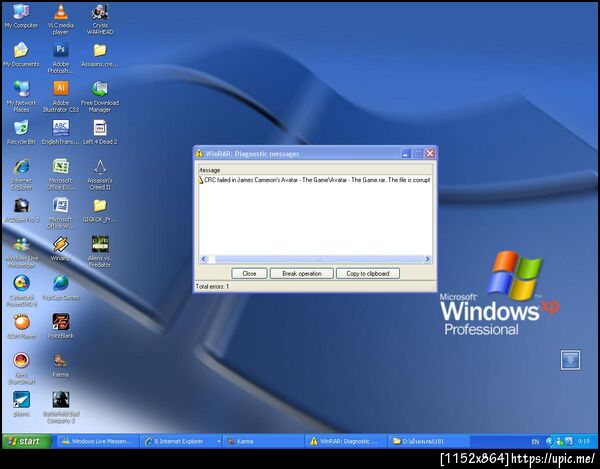Launch the GOM Player desktop shortcut

coord(21,327)
